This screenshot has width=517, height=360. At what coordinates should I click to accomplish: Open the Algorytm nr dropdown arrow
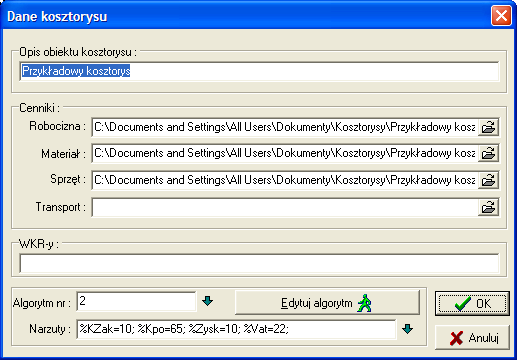click(x=207, y=301)
